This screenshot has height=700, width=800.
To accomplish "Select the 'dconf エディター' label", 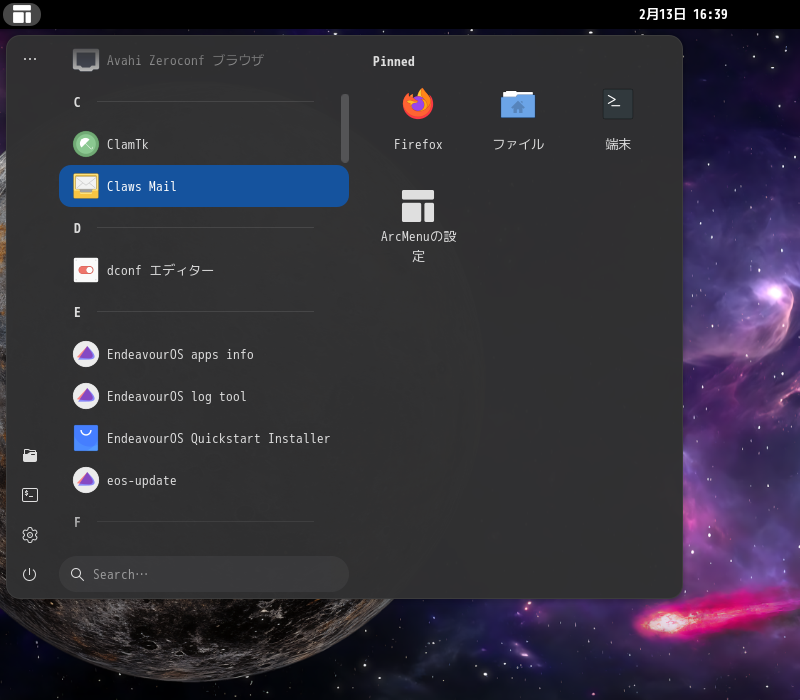I will [x=160, y=270].
